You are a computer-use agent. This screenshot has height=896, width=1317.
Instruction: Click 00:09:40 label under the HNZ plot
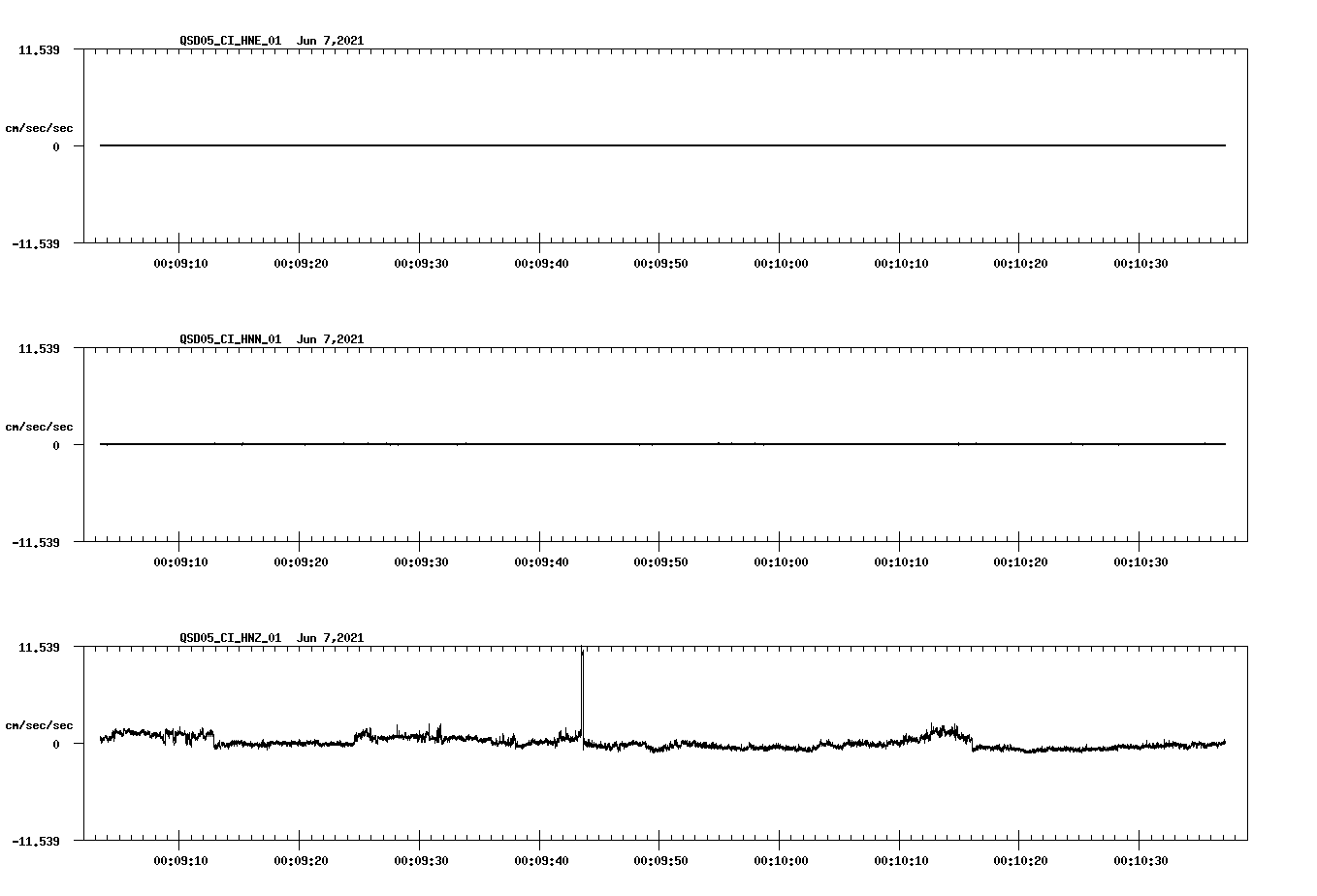541,861
